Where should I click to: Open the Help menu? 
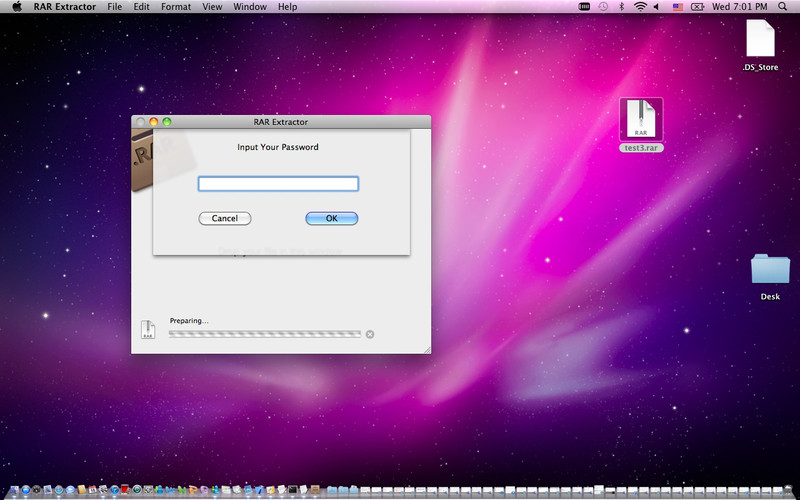[x=287, y=7]
